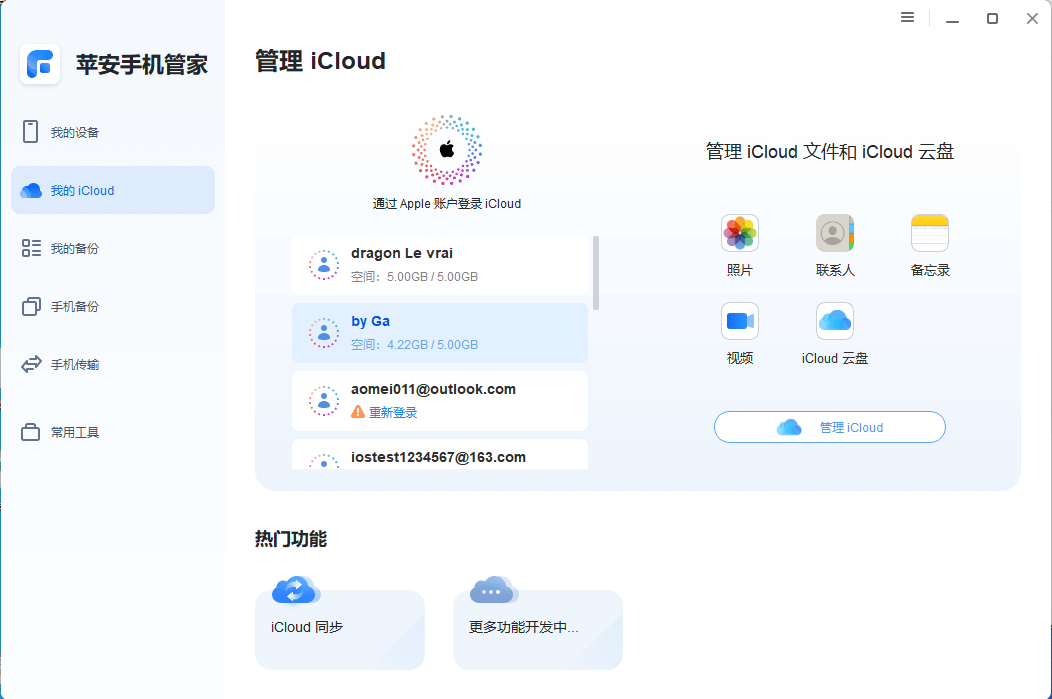Open the 照片 (Photos) icon
This screenshot has width=1052, height=699.
(x=739, y=232)
